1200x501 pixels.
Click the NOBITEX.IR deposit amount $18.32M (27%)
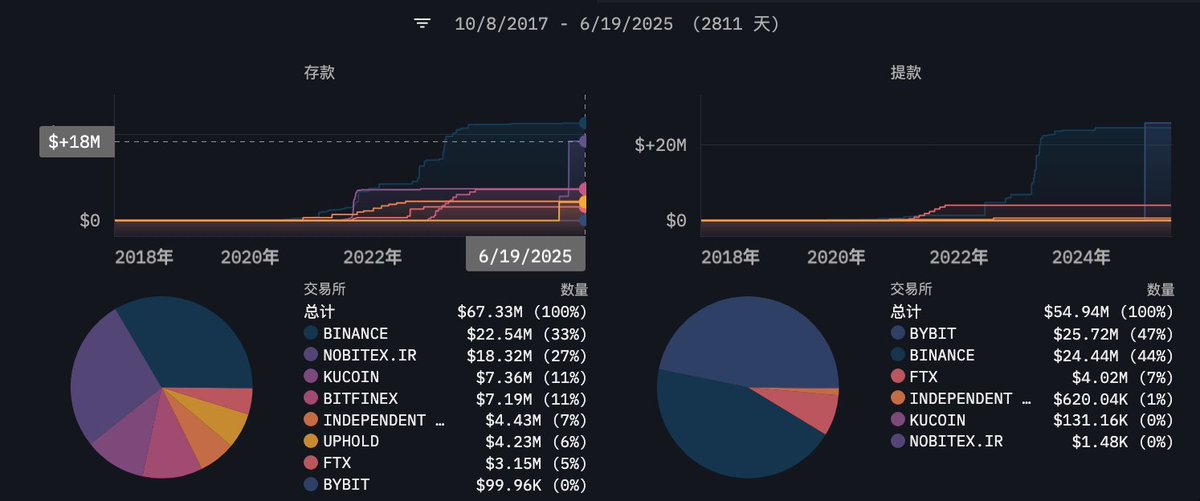527,355
